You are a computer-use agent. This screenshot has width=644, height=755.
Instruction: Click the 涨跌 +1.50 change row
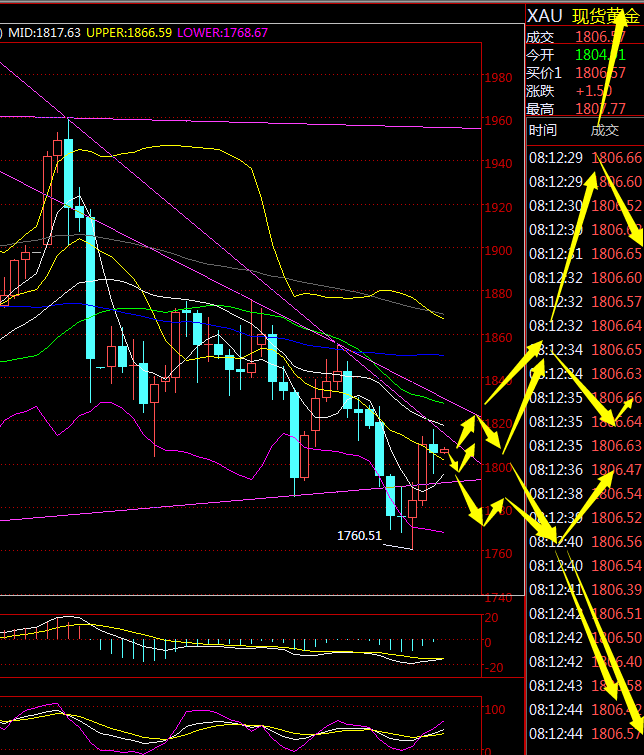(x=584, y=91)
